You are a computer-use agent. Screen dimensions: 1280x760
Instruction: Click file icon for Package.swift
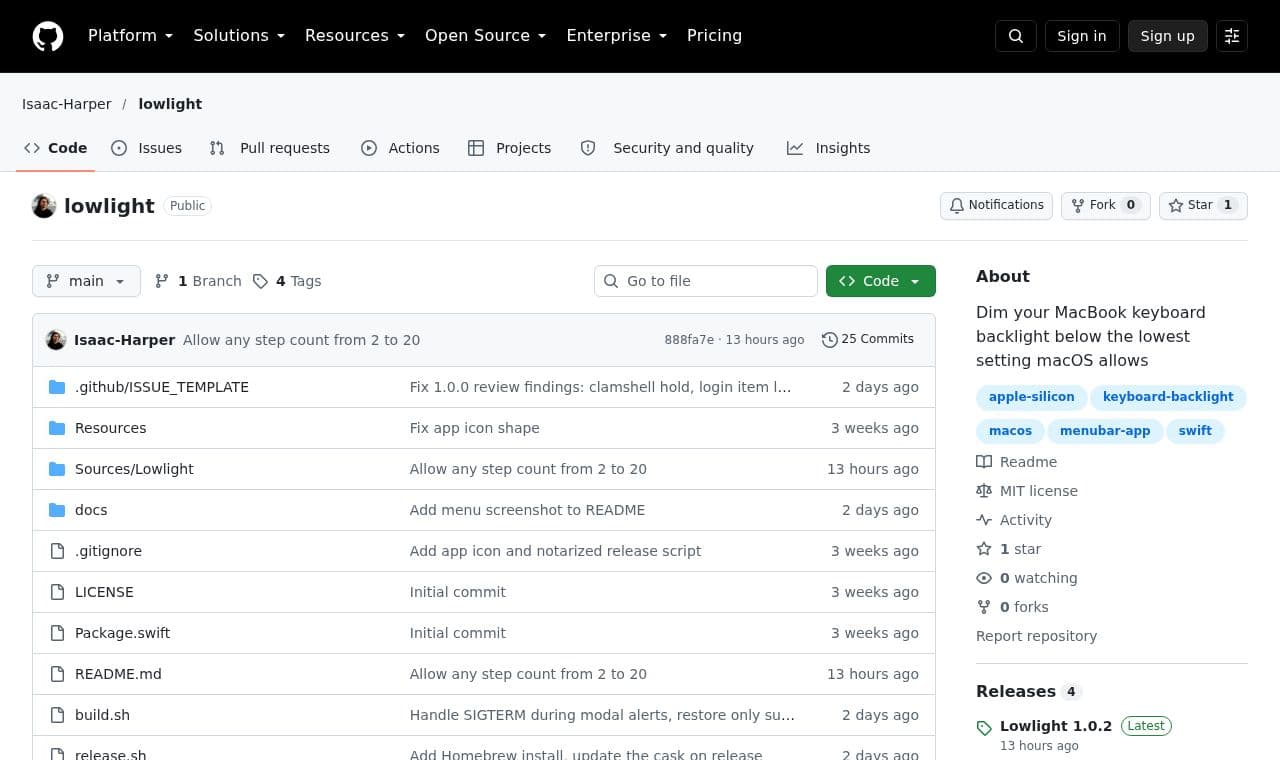[57, 633]
